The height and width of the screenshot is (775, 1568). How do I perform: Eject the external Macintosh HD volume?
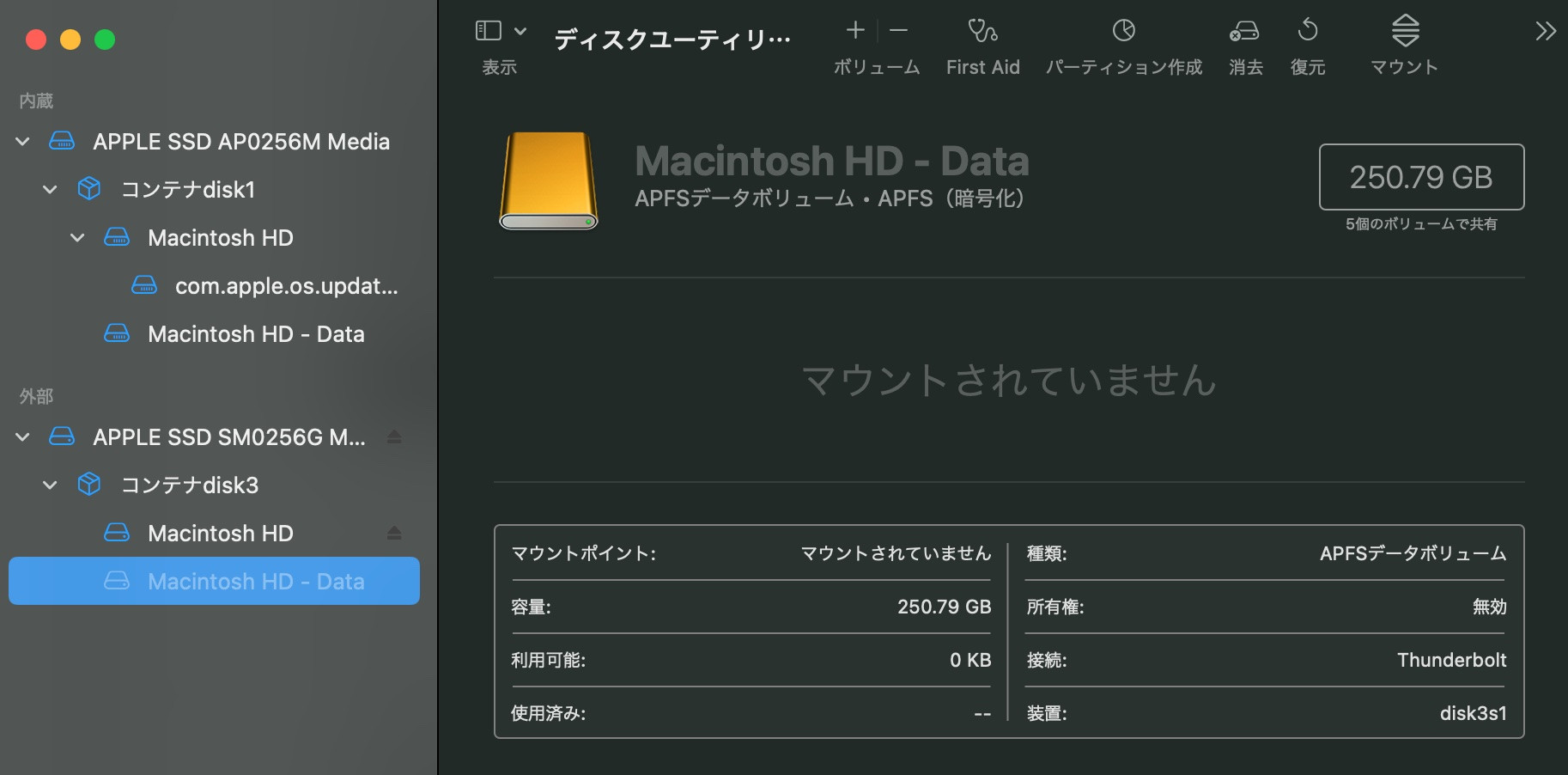pyautogui.click(x=394, y=534)
